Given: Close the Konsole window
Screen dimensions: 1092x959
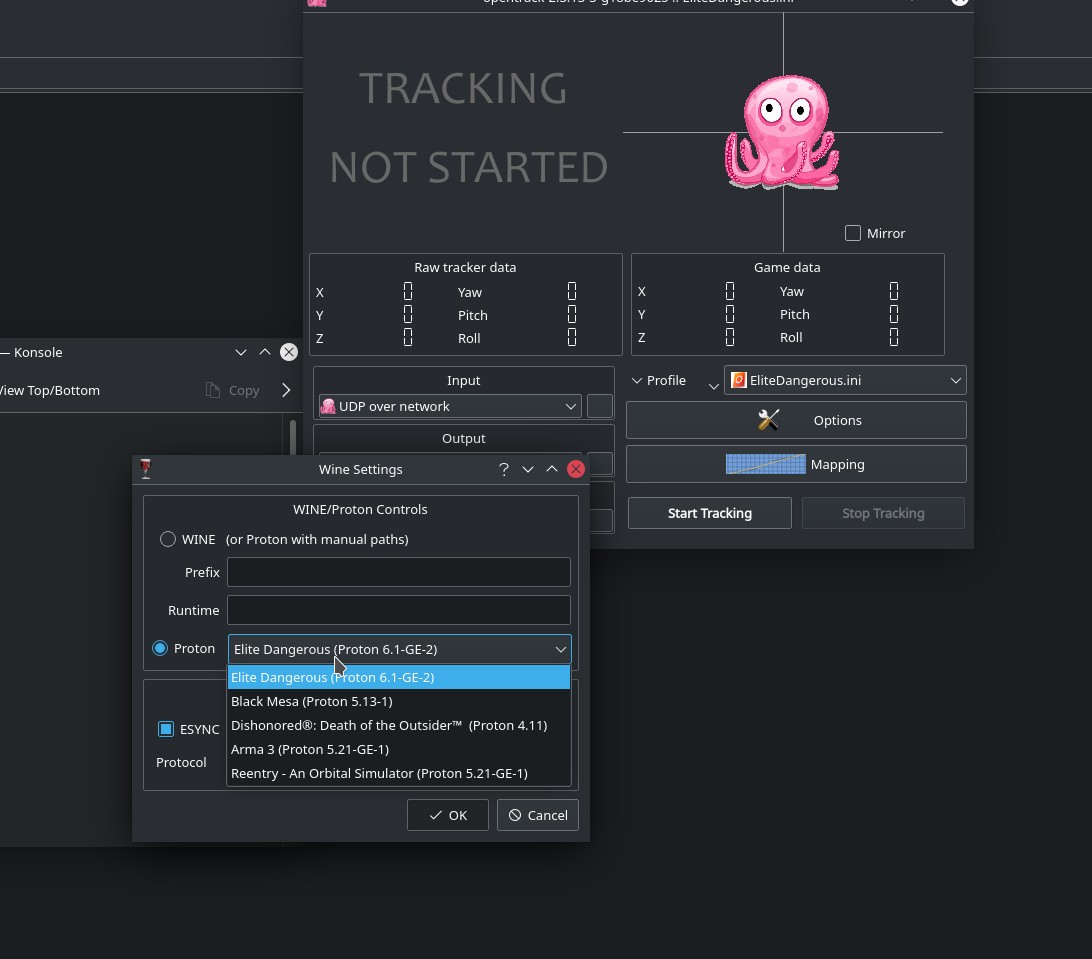Looking at the screenshot, I should click(x=289, y=352).
